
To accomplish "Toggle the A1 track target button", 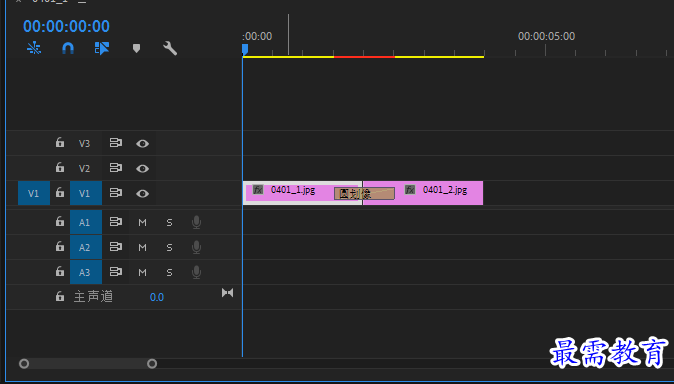I will (86, 222).
